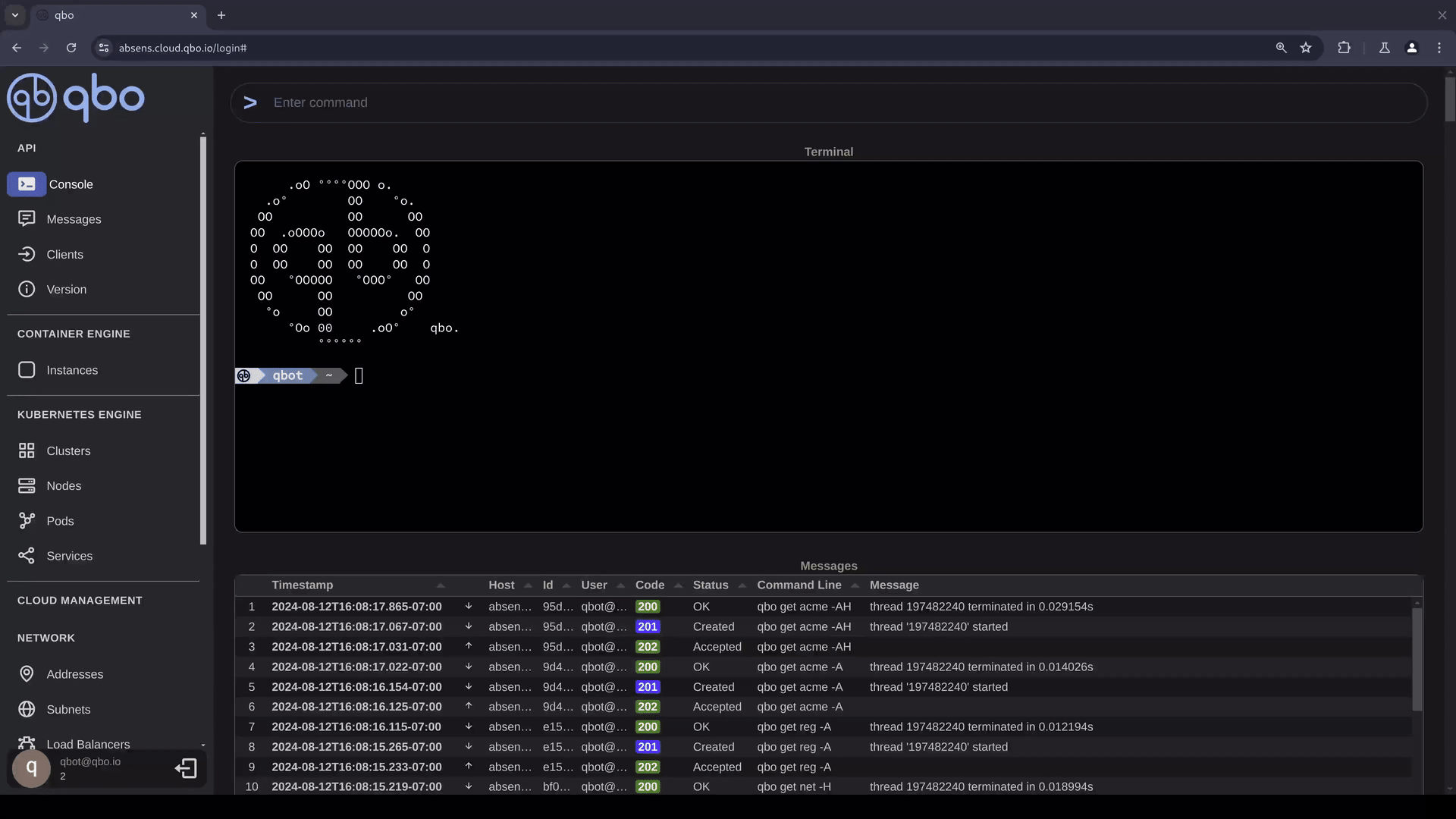Open the Addresses pin icon

click(x=27, y=674)
